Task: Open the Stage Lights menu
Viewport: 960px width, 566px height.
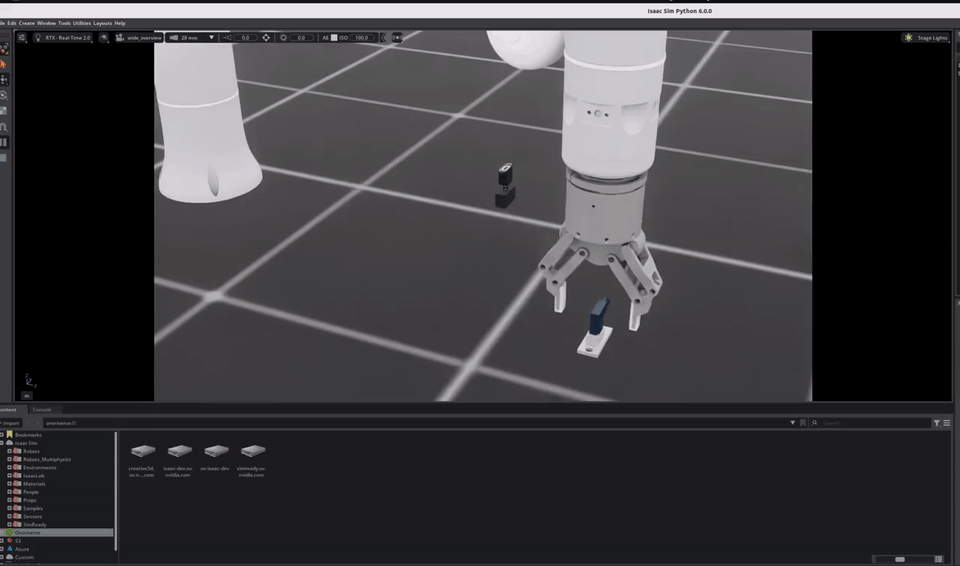Action: pos(926,37)
